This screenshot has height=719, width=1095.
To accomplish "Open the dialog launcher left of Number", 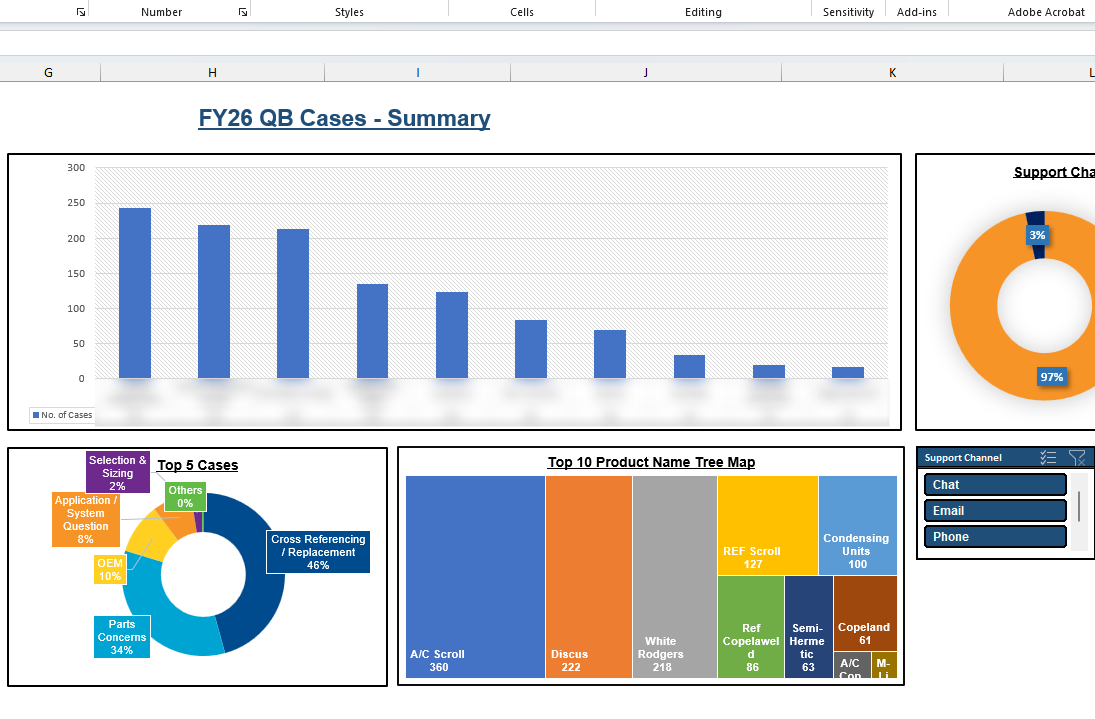I will click(x=81, y=12).
